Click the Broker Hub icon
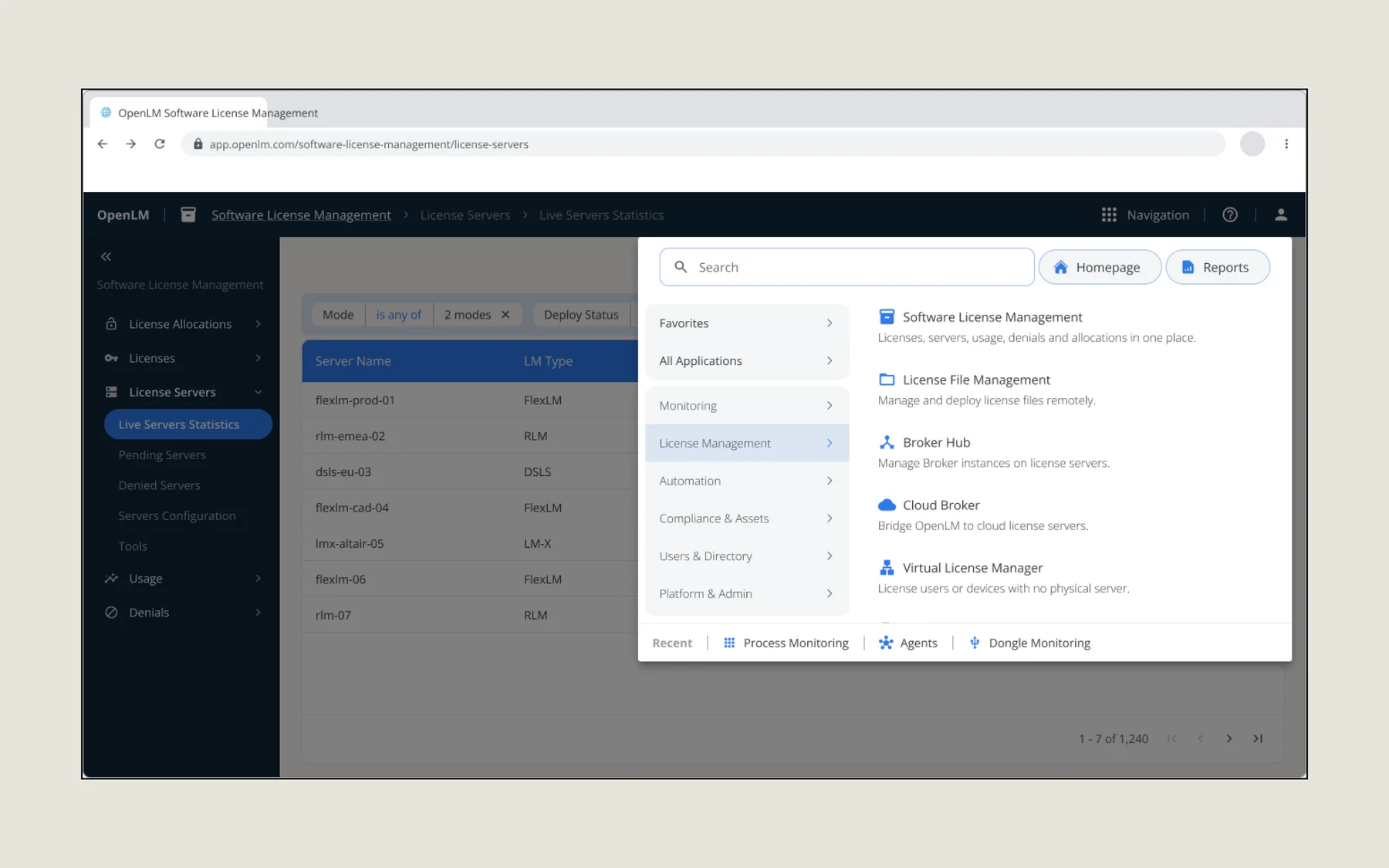1389x868 pixels. point(887,442)
